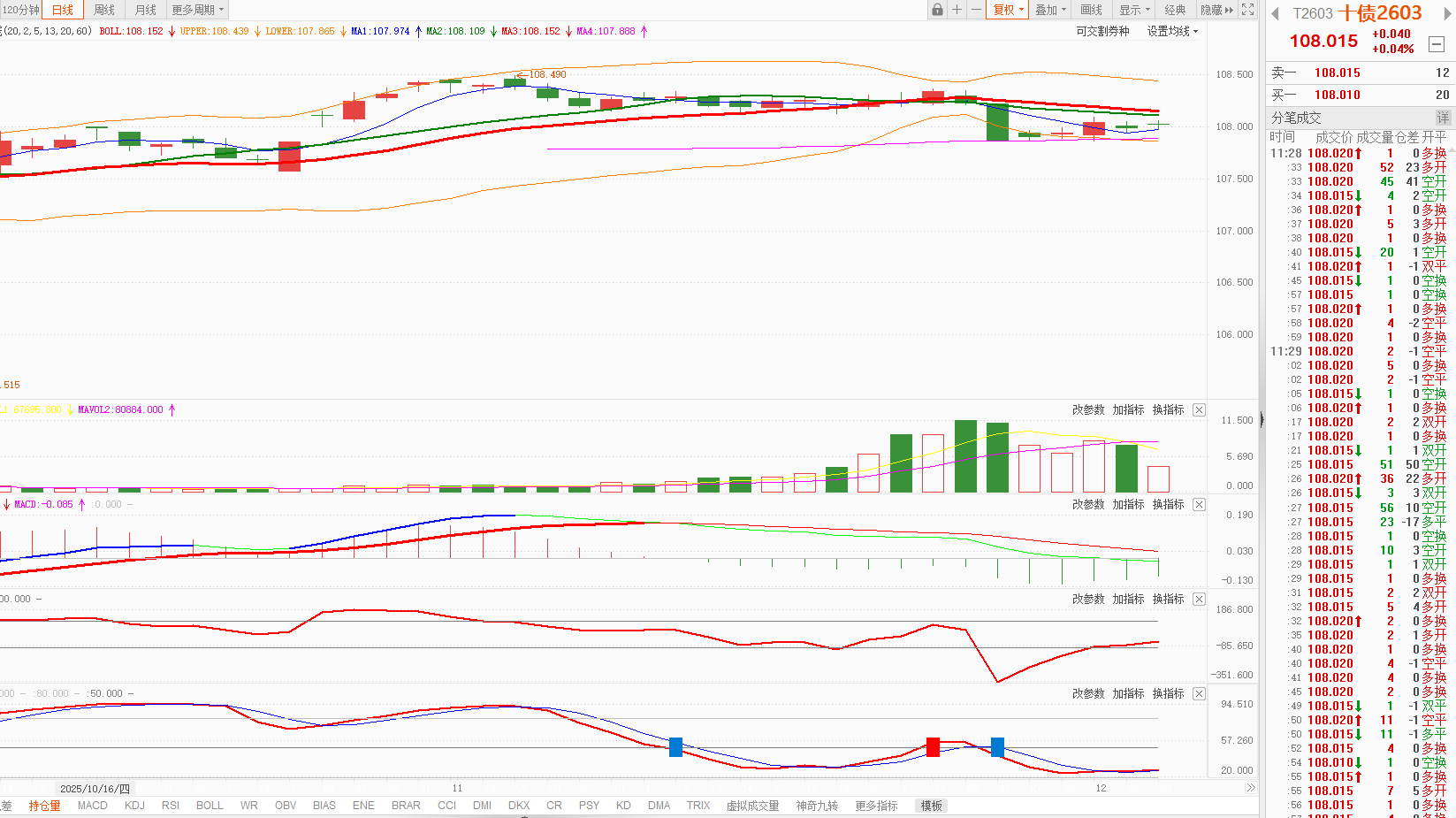
Task: Select the RSI indicator tab
Action: coord(171,806)
